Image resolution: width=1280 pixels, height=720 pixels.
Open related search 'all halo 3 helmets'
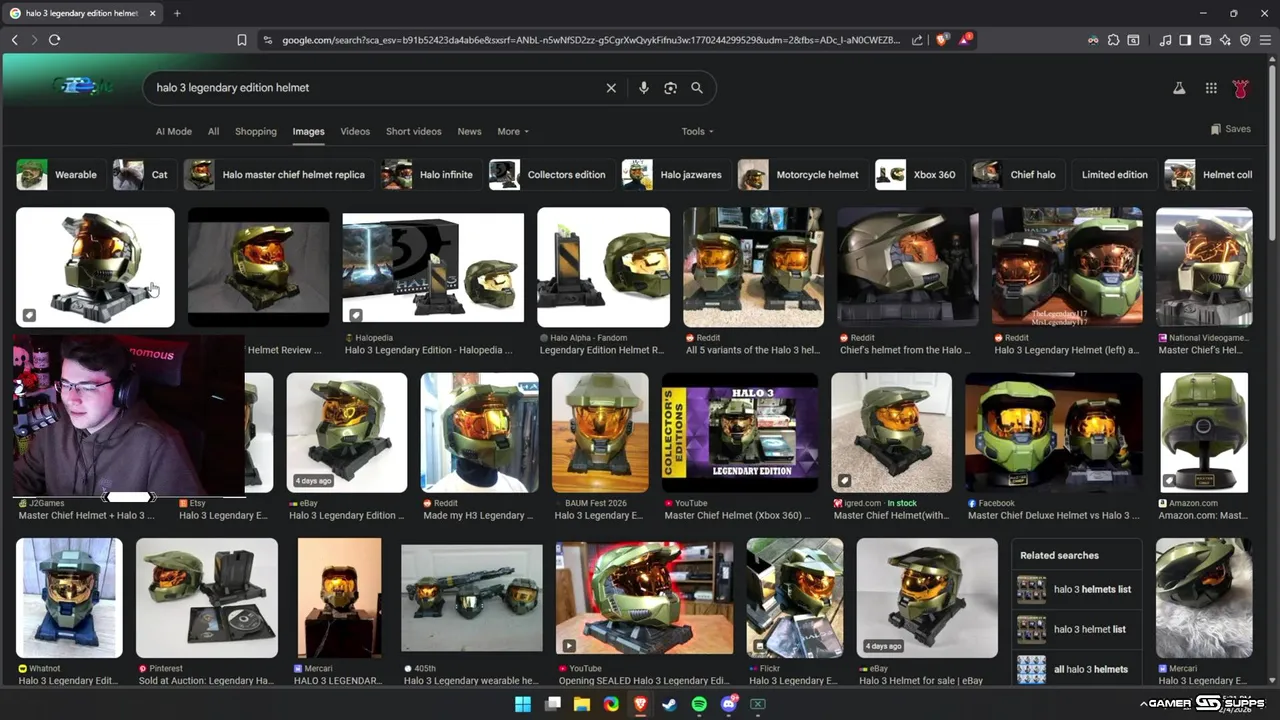coord(1075,669)
